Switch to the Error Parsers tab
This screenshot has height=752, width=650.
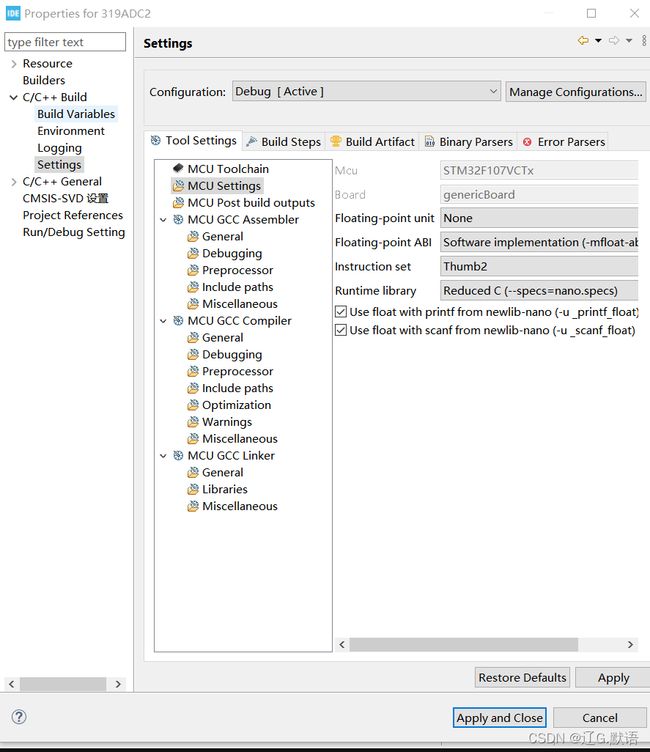(x=563, y=141)
